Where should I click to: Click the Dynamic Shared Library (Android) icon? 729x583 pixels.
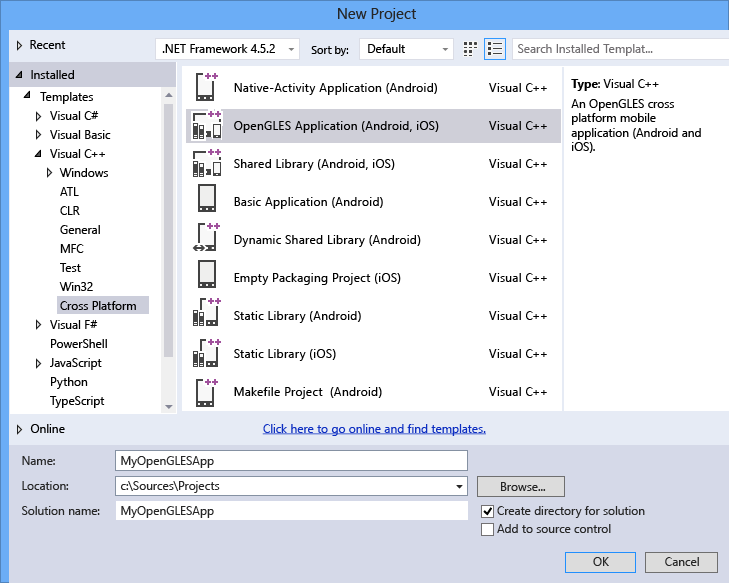207,239
